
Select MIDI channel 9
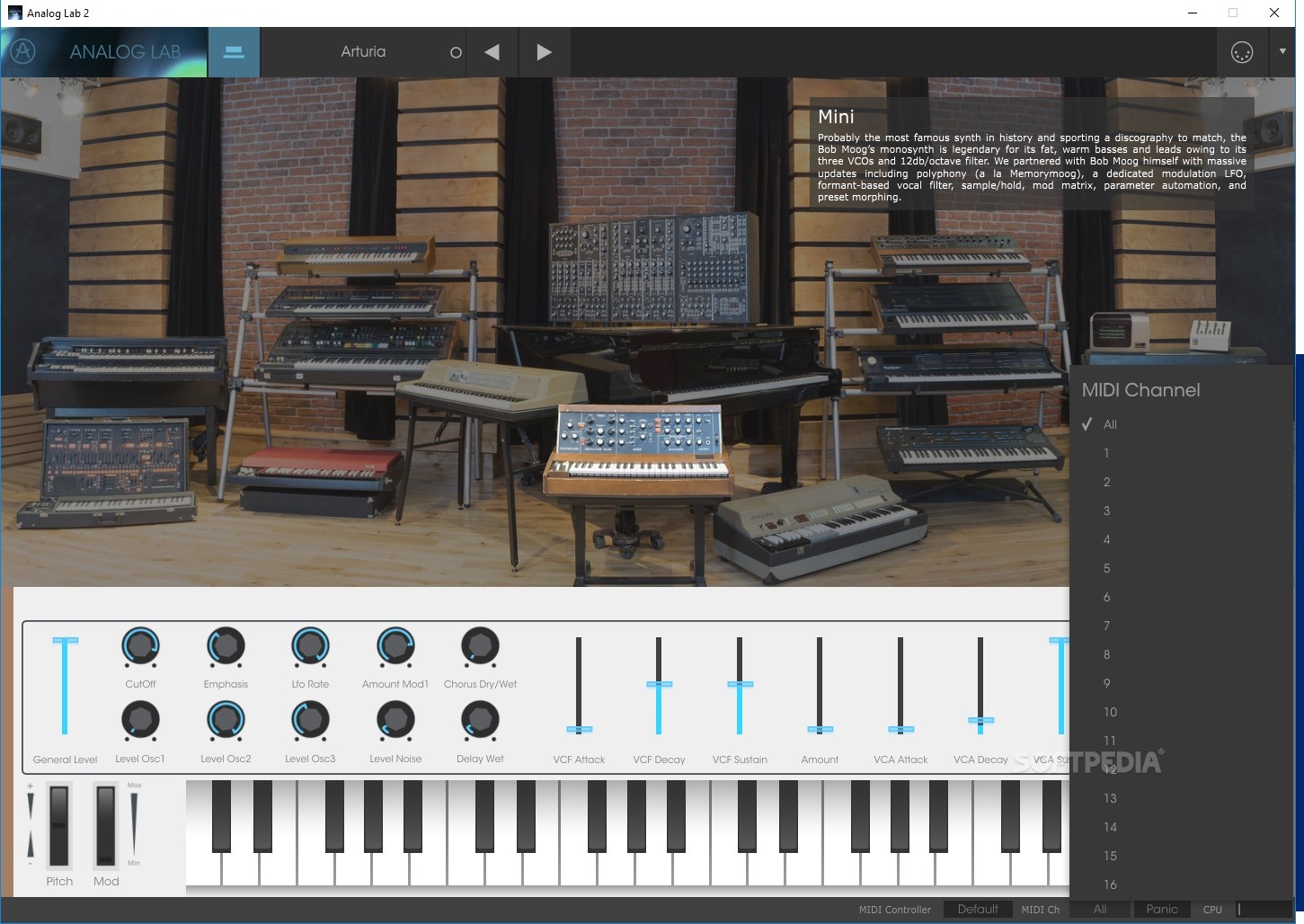point(1182,683)
